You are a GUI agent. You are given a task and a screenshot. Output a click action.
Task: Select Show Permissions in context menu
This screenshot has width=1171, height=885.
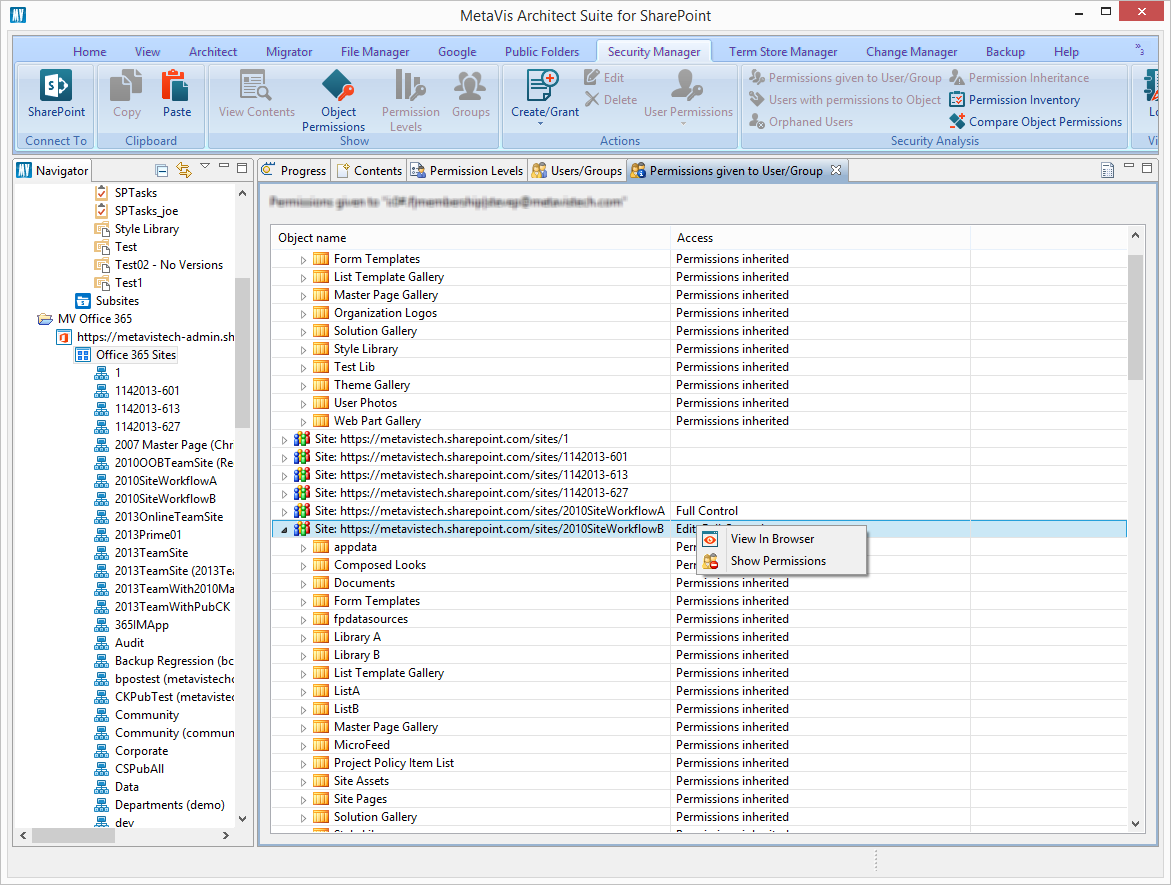[778, 561]
